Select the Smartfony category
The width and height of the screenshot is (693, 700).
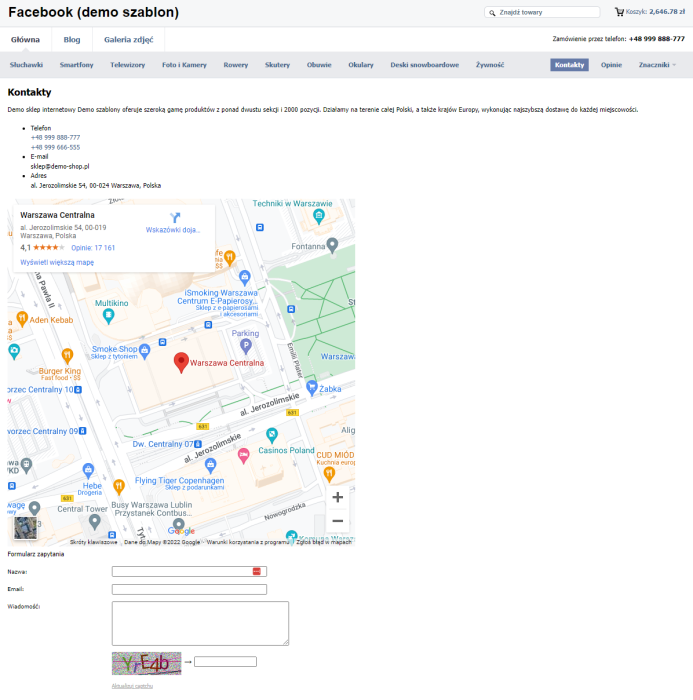click(x=77, y=64)
